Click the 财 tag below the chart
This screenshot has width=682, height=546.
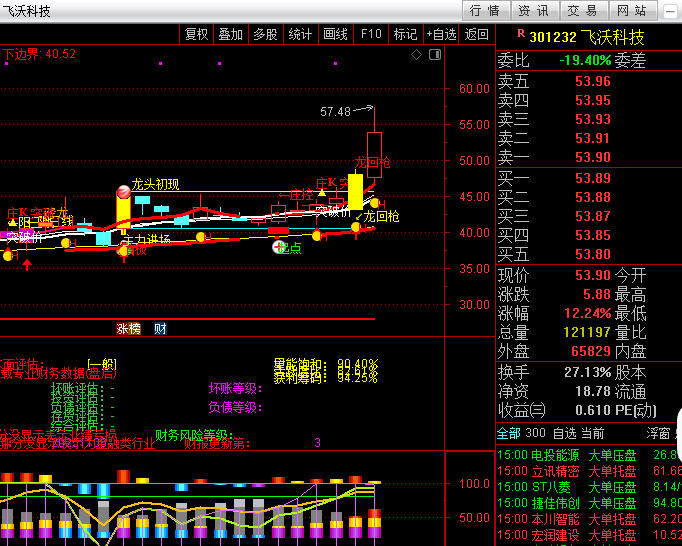(x=159, y=328)
